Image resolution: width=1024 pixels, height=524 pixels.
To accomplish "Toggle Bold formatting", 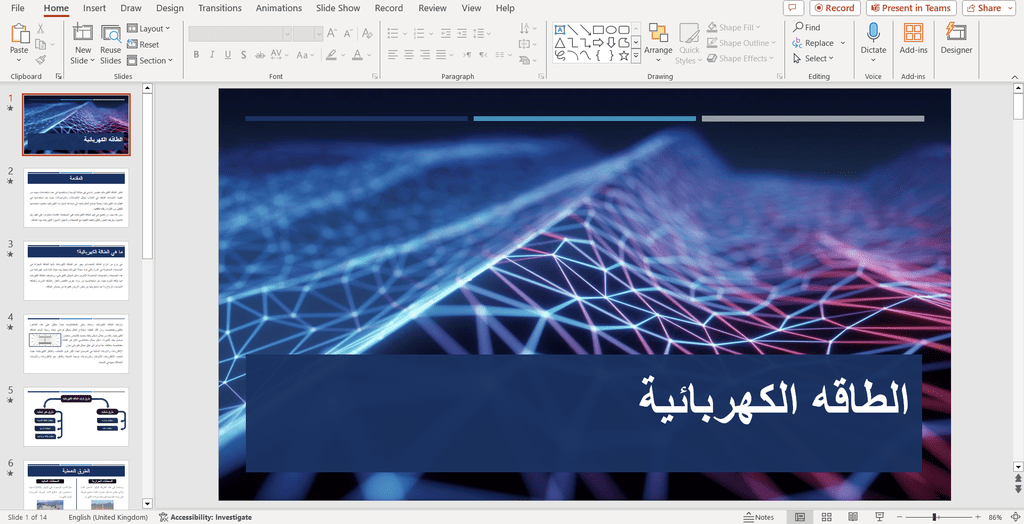I will pos(196,55).
